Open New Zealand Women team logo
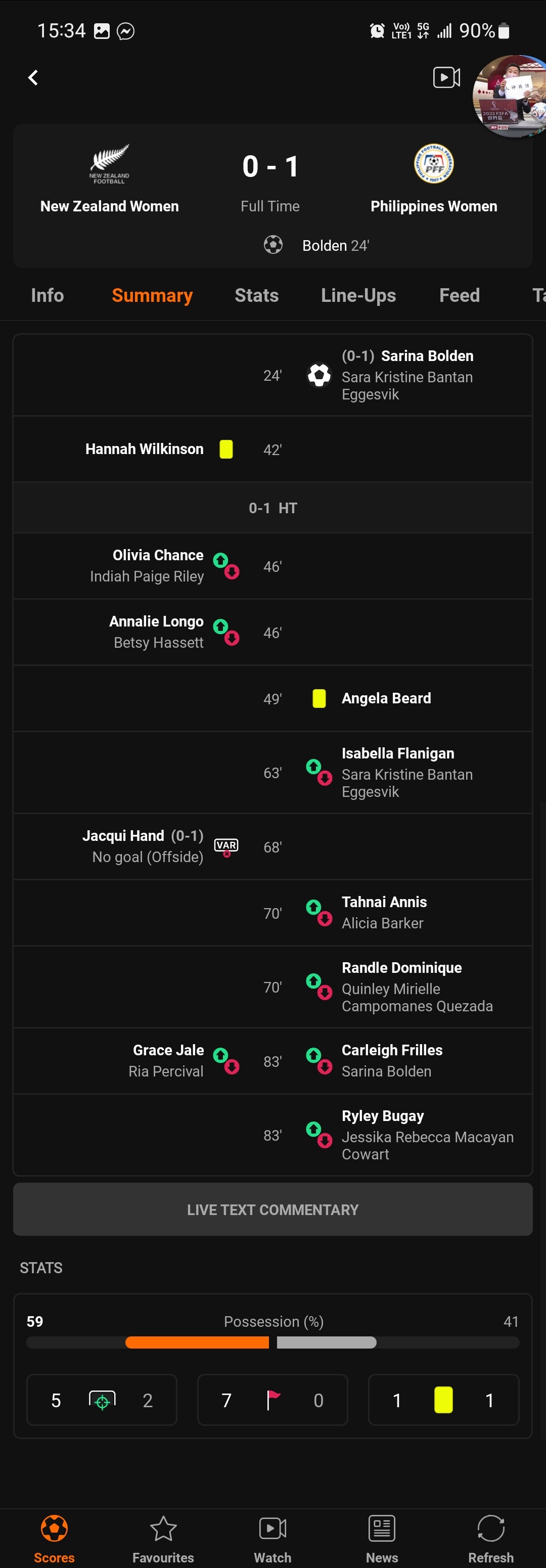 click(110, 164)
